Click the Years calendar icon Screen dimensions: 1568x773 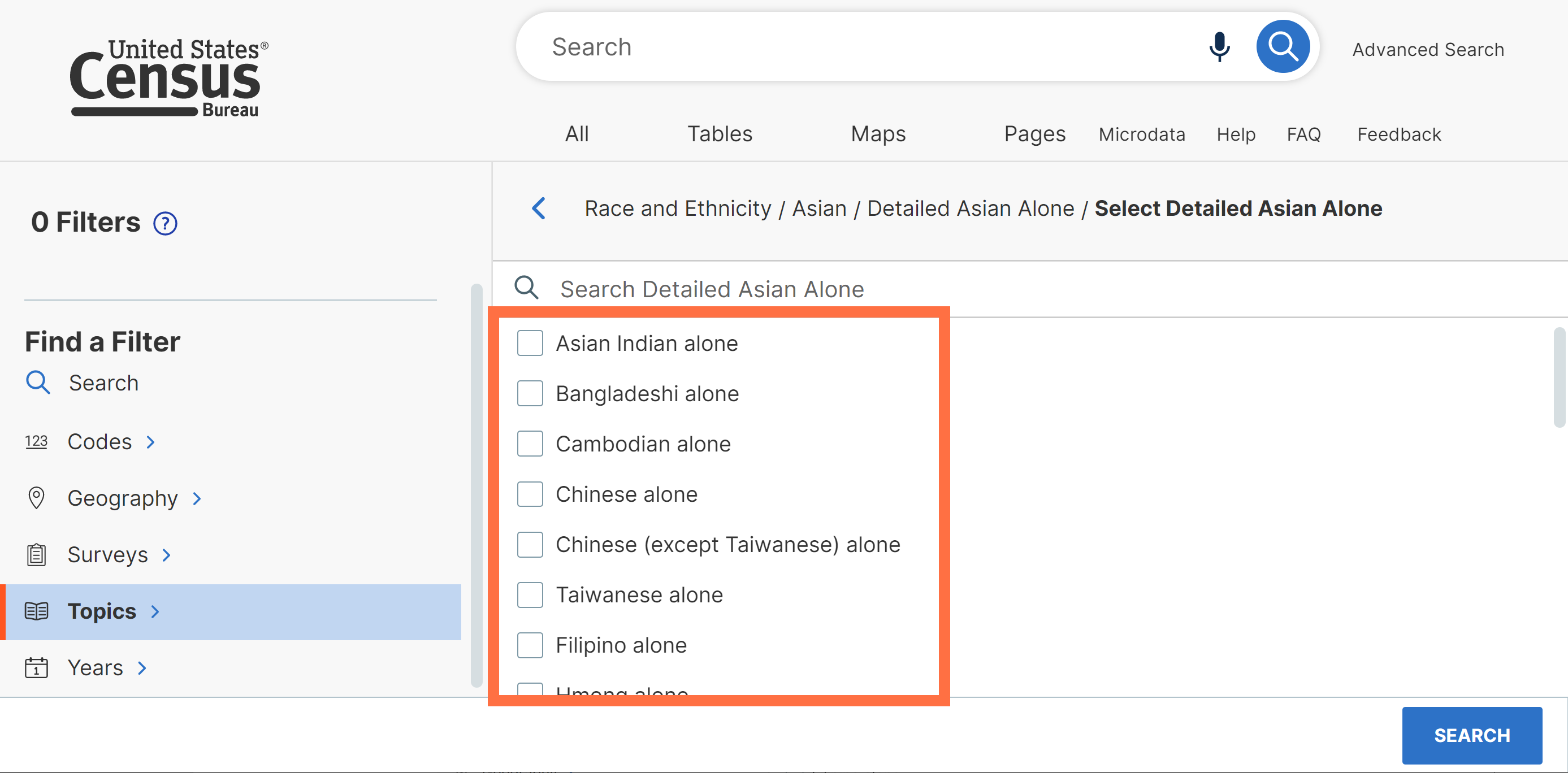pyautogui.click(x=36, y=668)
